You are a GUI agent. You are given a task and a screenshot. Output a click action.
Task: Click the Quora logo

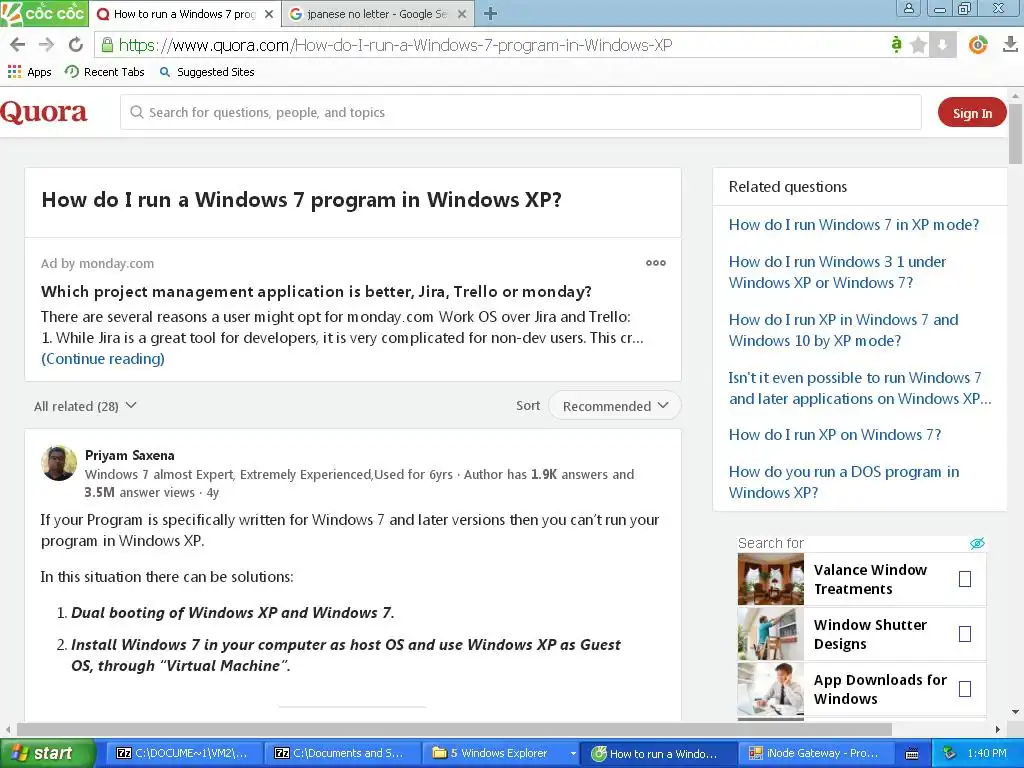[x=44, y=112]
